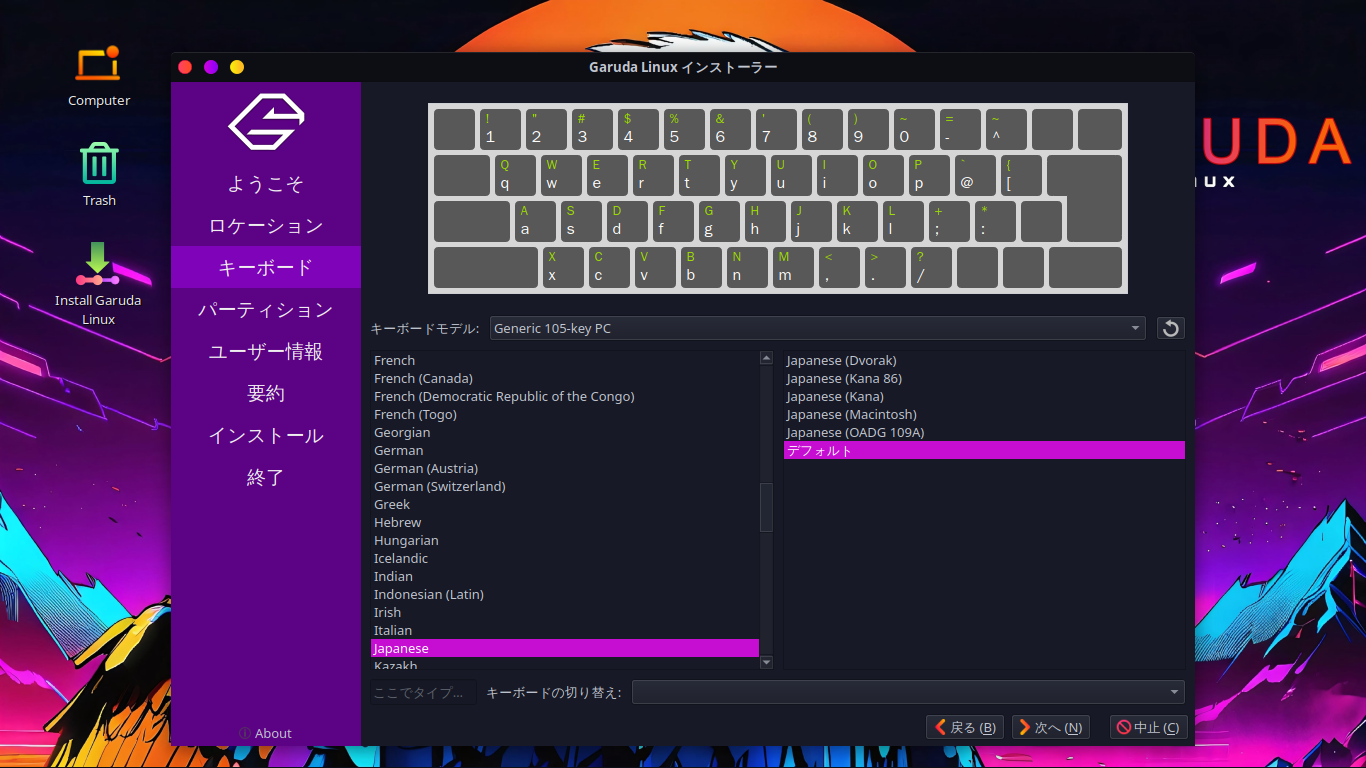Select Irish layout
The image size is (1366, 768).
tap(565, 612)
